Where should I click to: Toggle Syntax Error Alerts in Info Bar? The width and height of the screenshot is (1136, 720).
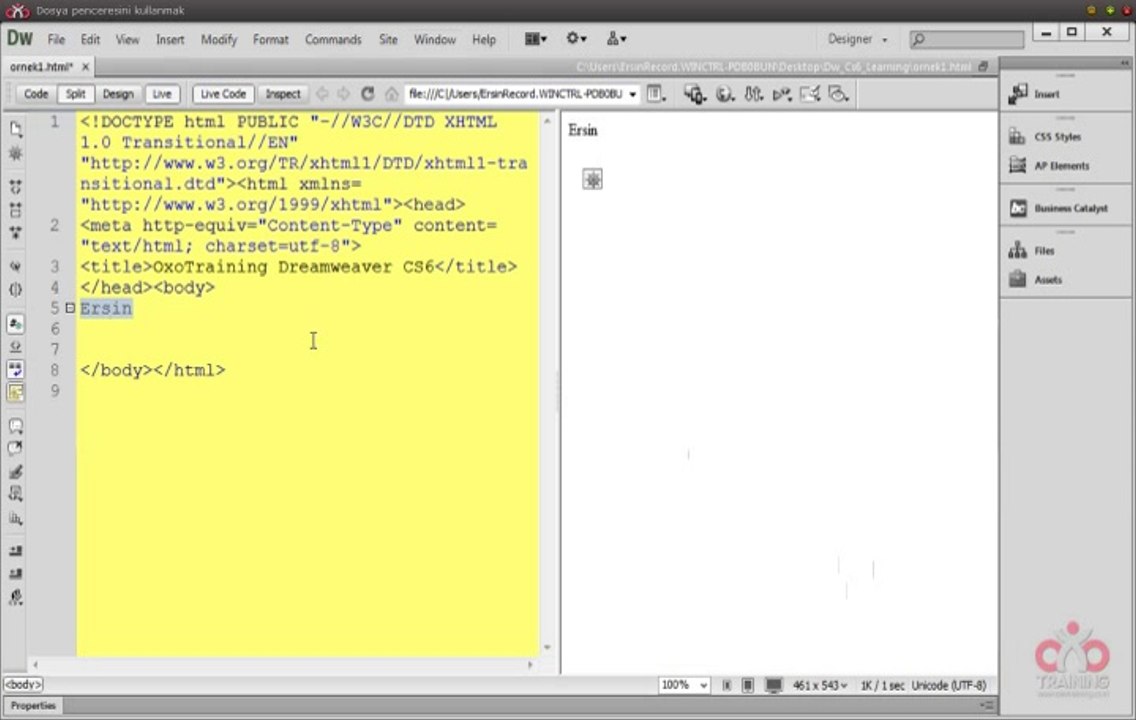pos(15,392)
